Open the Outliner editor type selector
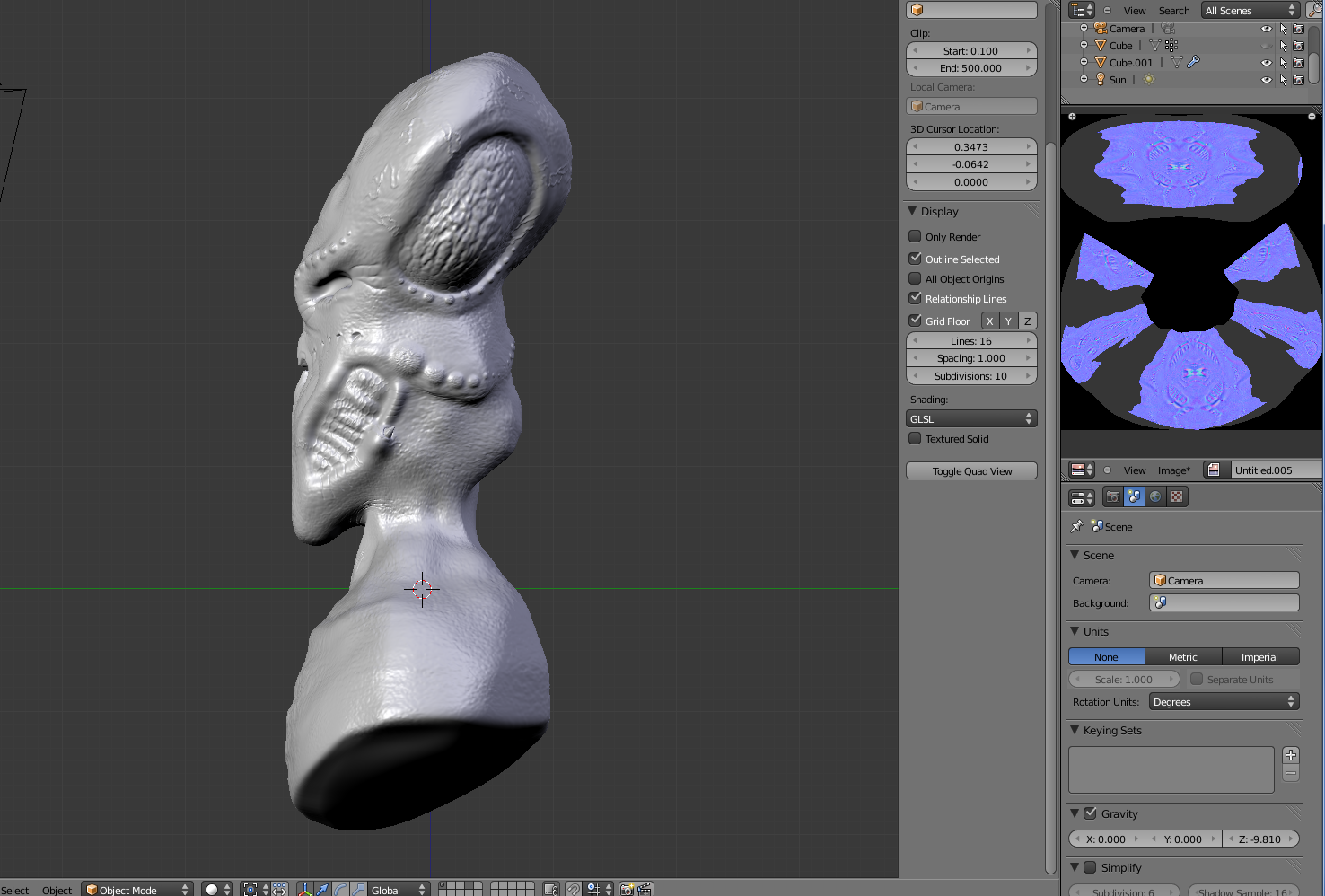This screenshot has height=896, width=1325. 1082,10
